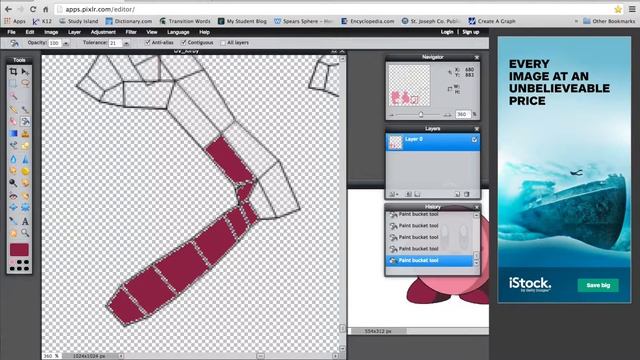Open Layer styles icon in Layers panel

[x=417, y=194]
